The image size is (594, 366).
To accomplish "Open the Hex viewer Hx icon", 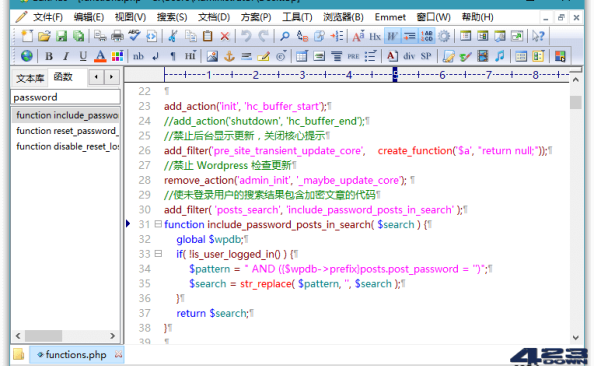I will click(x=375, y=36).
